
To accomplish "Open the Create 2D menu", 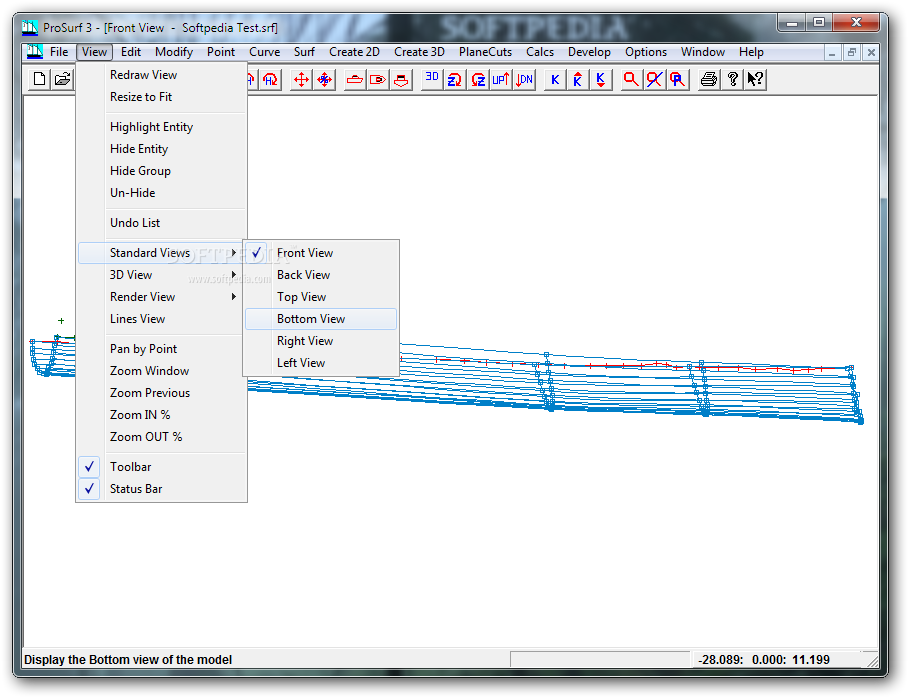I will point(354,52).
